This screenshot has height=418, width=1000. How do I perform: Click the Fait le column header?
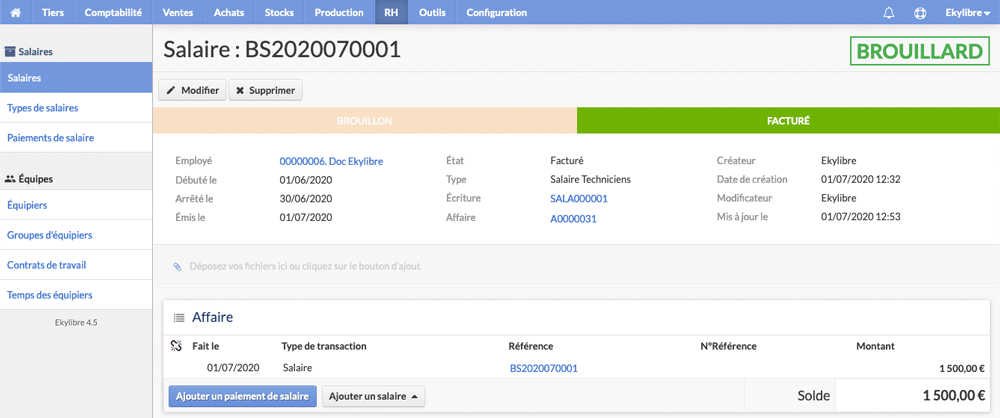pyautogui.click(x=206, y=346)
